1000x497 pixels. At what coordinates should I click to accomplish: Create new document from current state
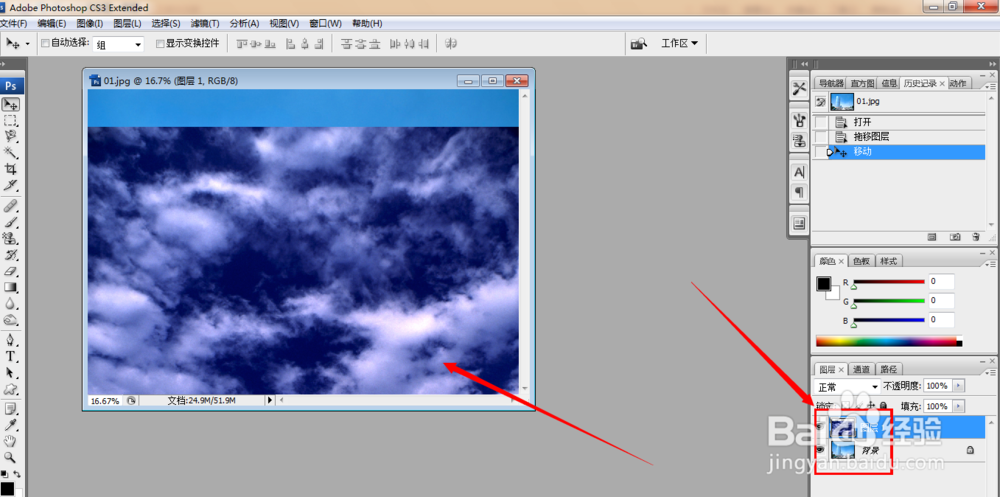point(932,237)
